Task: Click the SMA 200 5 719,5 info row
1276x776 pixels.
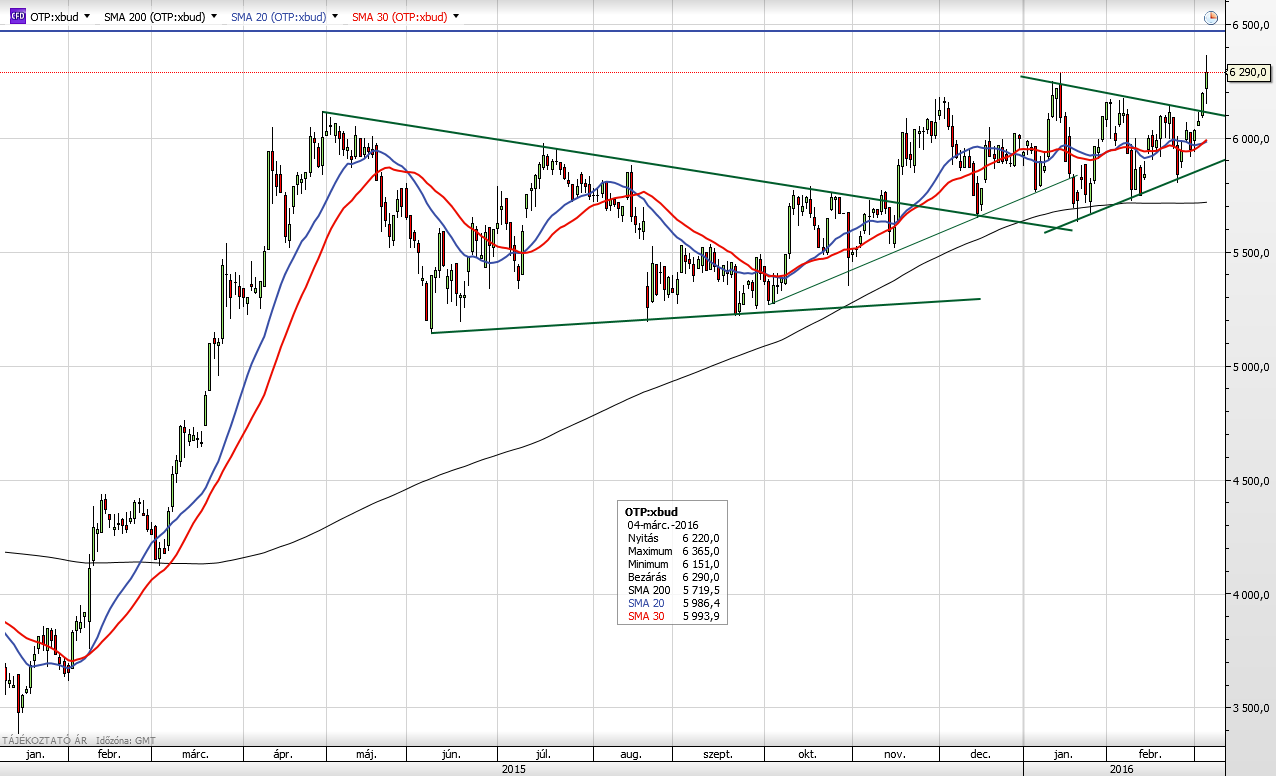Action: coord(673,590)
